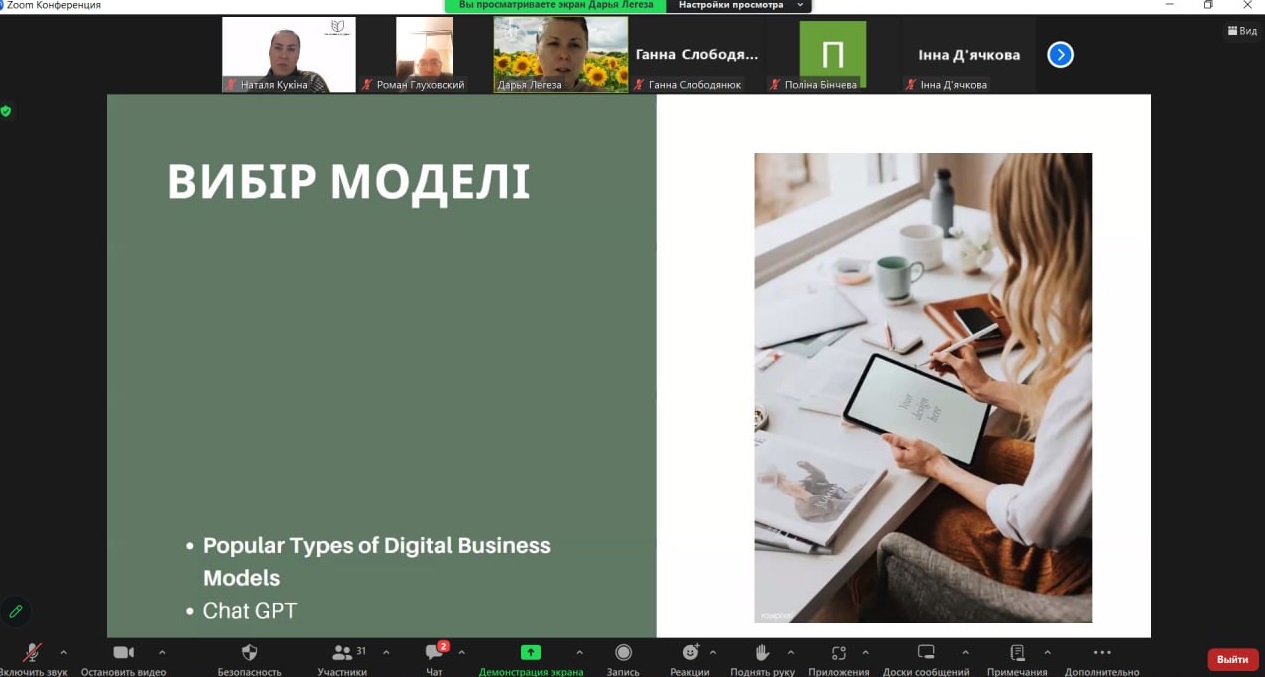This screenshot has width=1265, height=677.
Task: Select Наталя Кукіна video thumbnail
Action: [288, 55]
